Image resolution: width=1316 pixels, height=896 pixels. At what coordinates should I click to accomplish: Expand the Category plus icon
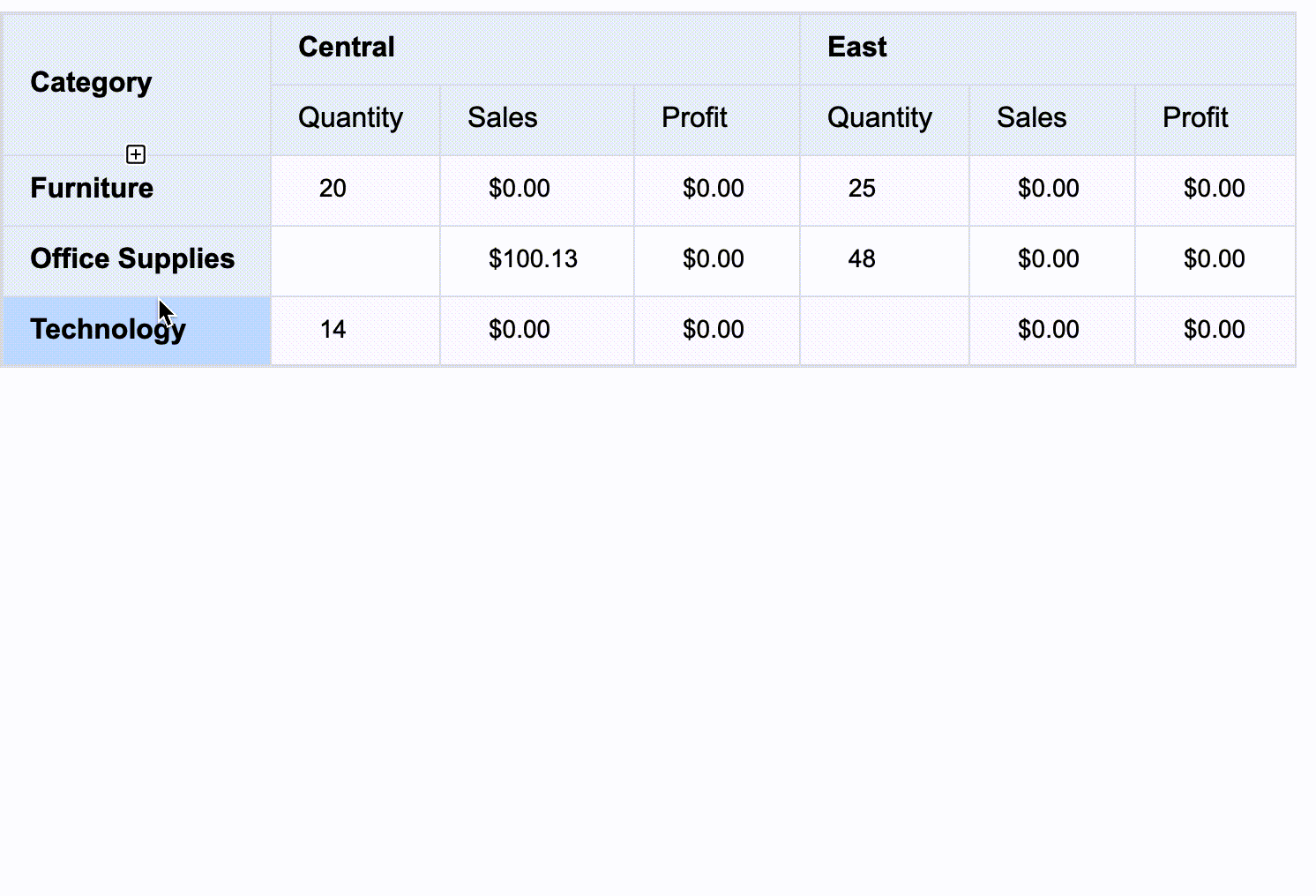point(136,155)
